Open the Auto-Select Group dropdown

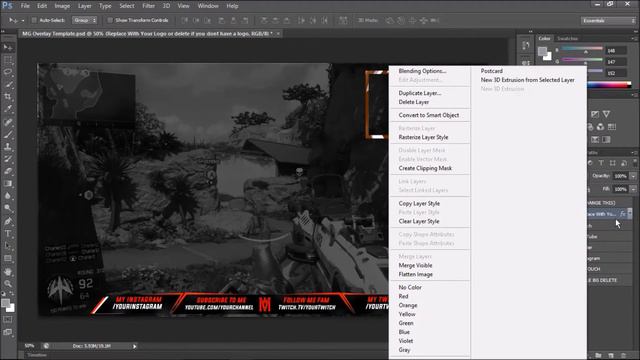tap(84, 20)
